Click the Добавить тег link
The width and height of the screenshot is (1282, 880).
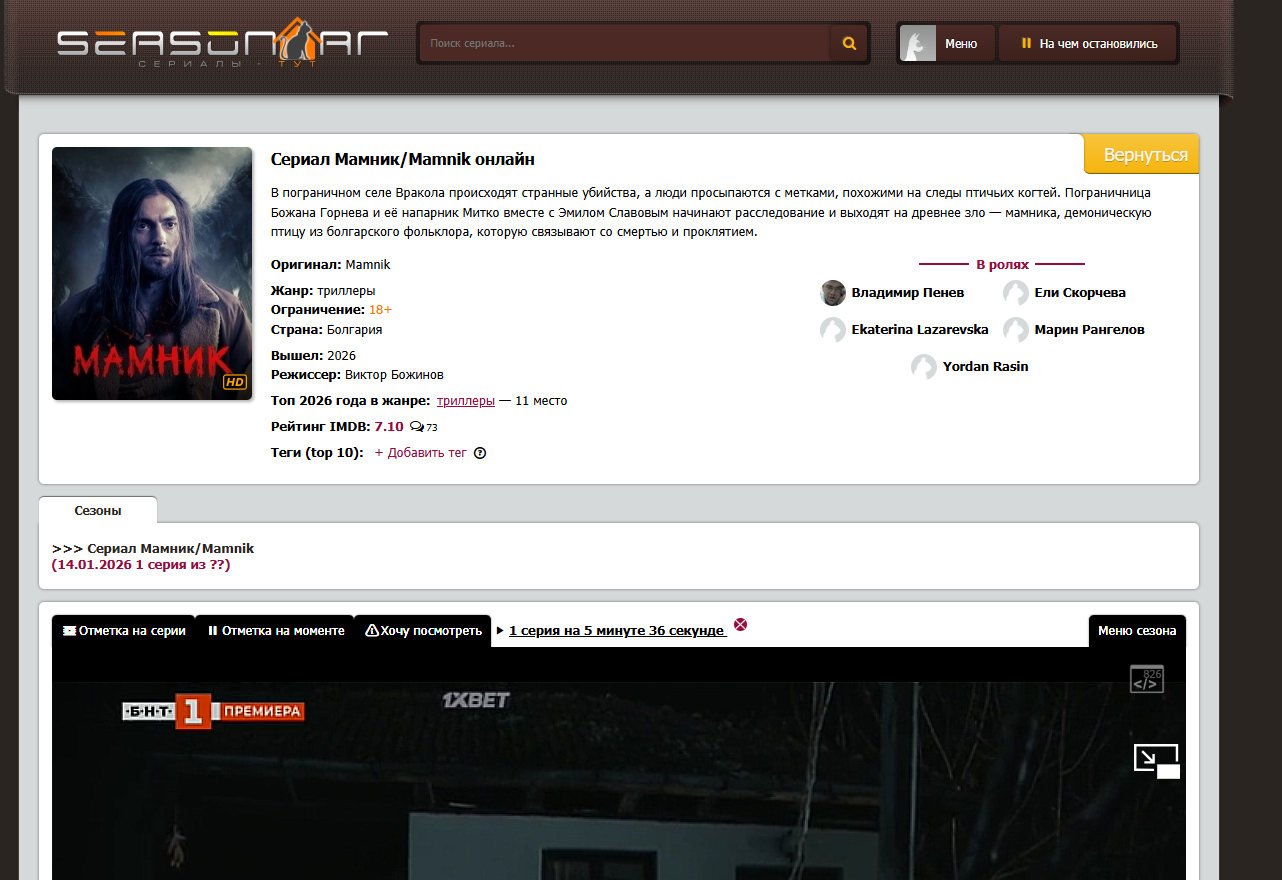point(421,453)
